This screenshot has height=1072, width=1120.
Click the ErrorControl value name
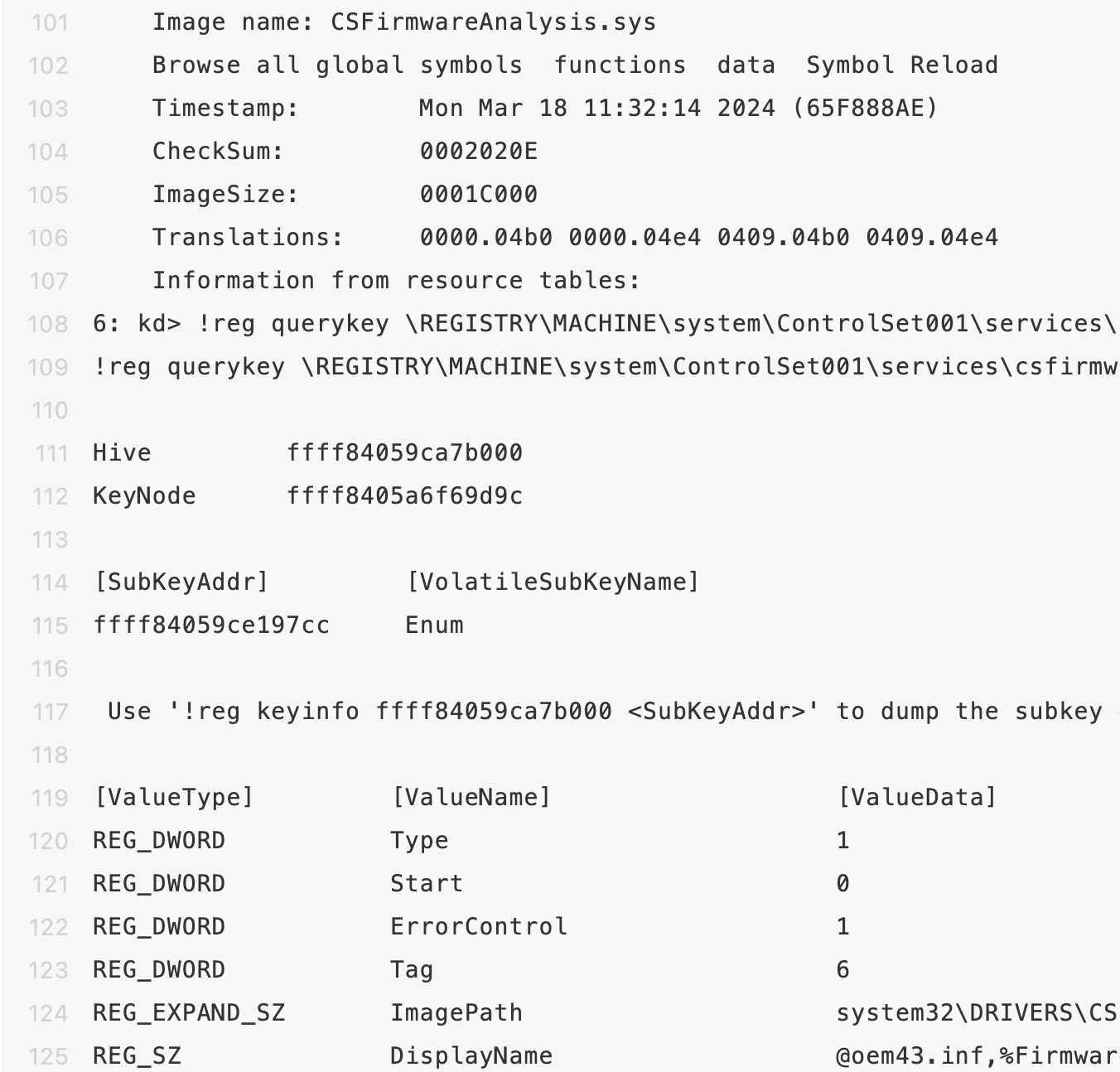click(x=479, y=927)
